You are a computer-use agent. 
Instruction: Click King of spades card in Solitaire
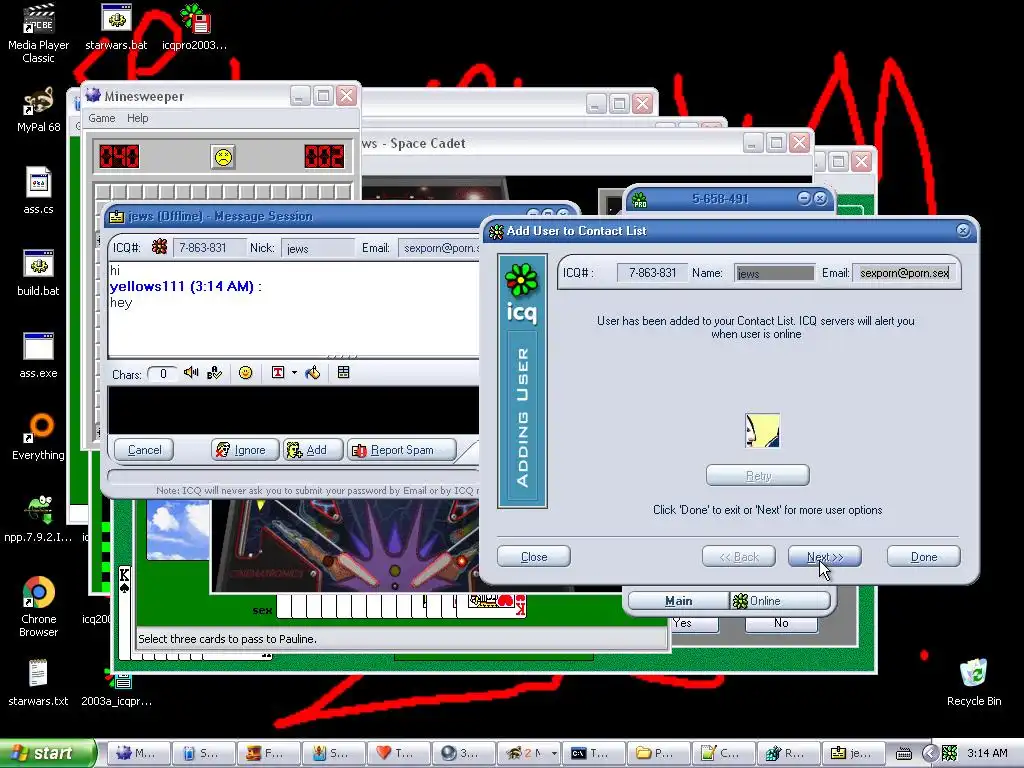tap(125, 611)
